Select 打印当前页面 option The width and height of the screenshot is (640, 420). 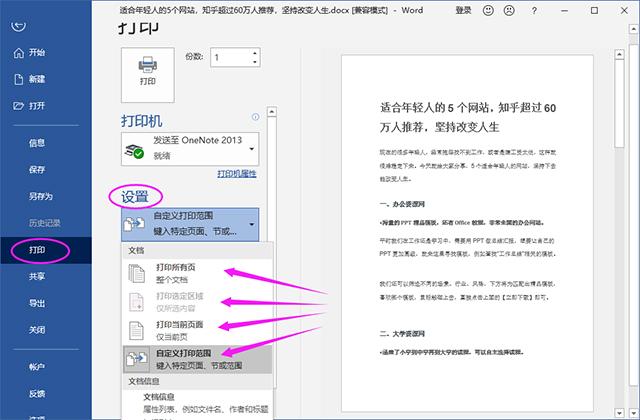tap(198, 330)
